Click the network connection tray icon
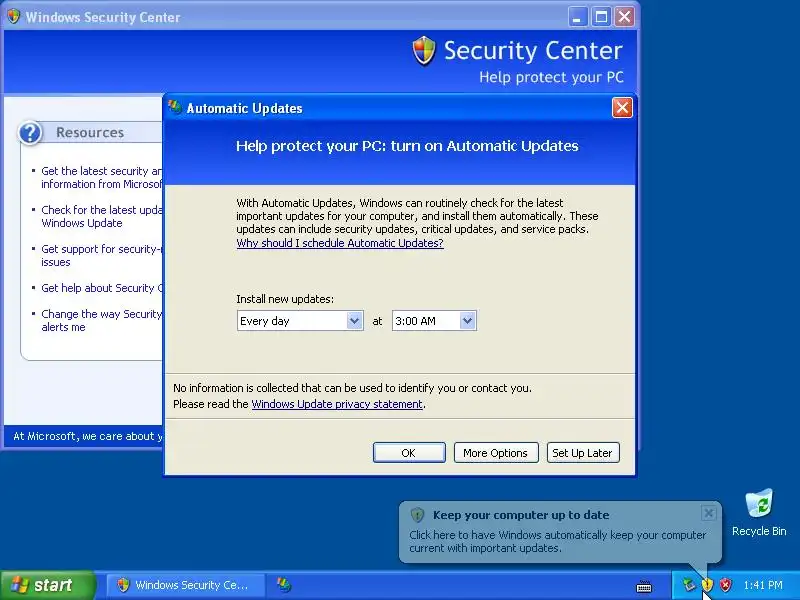The width and height of the screenshot is (800, 600). click(689, 585)
